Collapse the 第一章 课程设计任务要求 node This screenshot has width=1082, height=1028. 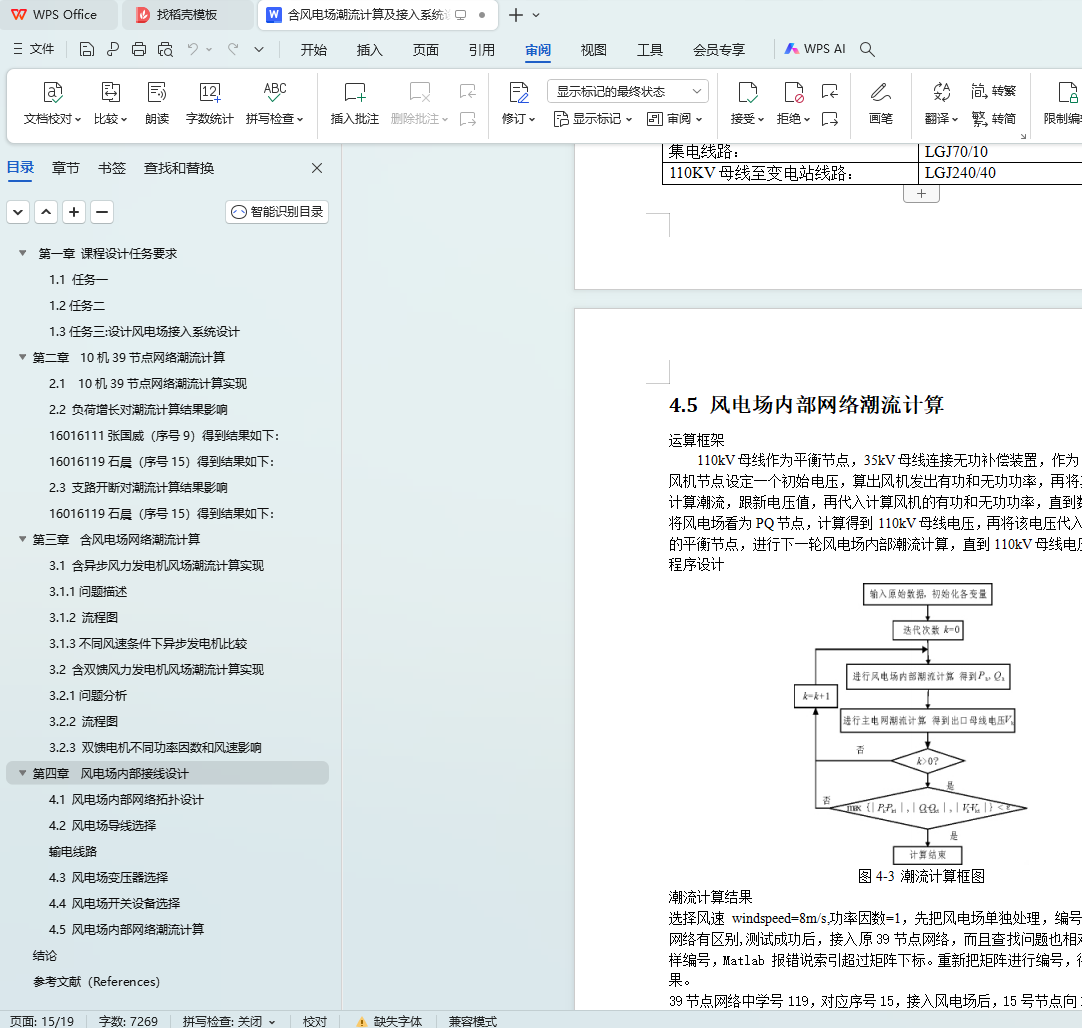click(23, 253)
